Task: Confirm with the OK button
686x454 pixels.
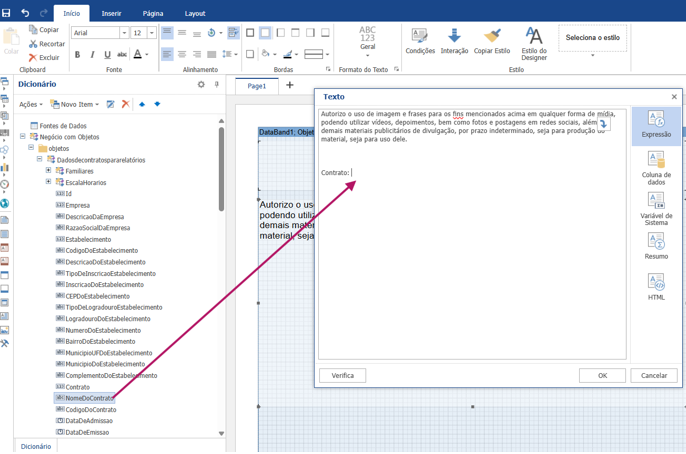Action: [x=602, y=375]
